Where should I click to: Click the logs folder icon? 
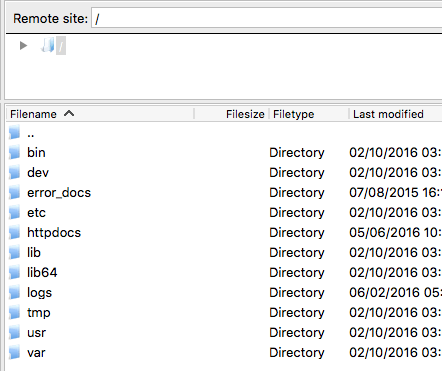[x=15, y=292]
